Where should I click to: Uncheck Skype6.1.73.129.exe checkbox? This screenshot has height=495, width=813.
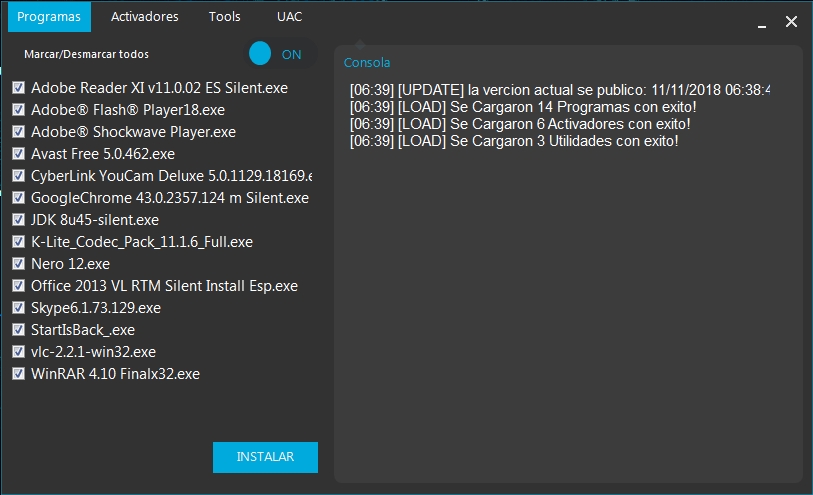coord(19,308)
